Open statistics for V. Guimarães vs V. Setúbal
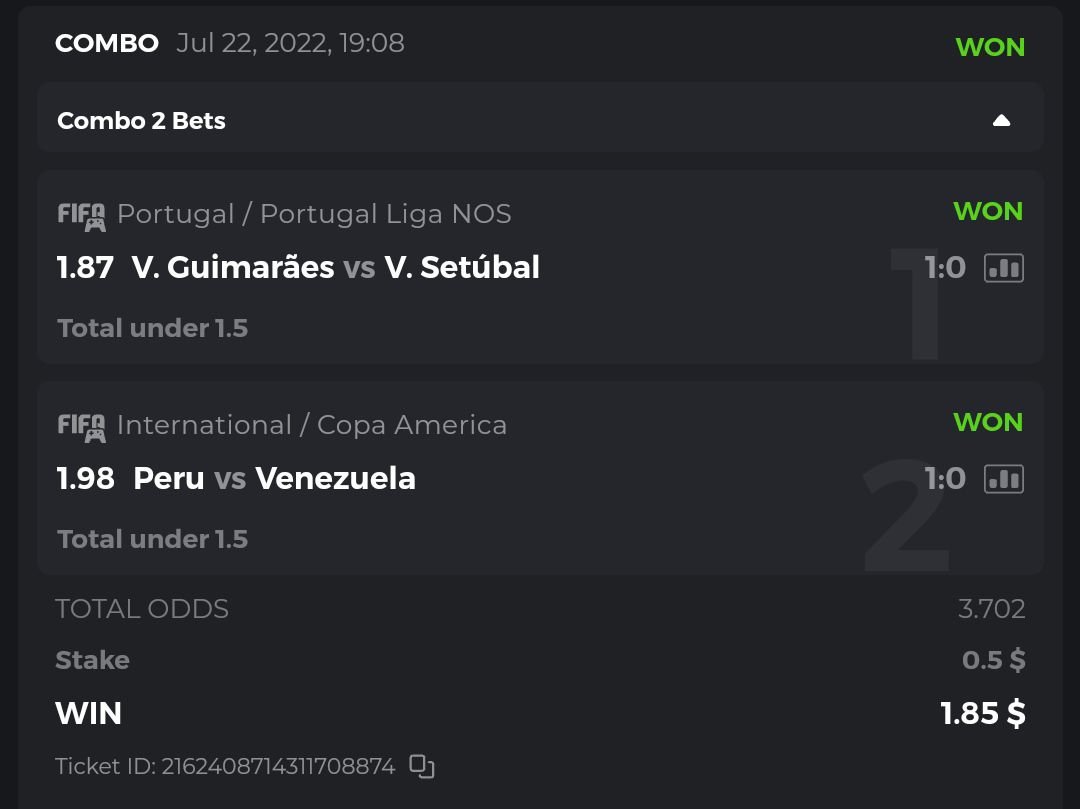This screenshot has width=1080, height=809. click(x=1003, y=268)
